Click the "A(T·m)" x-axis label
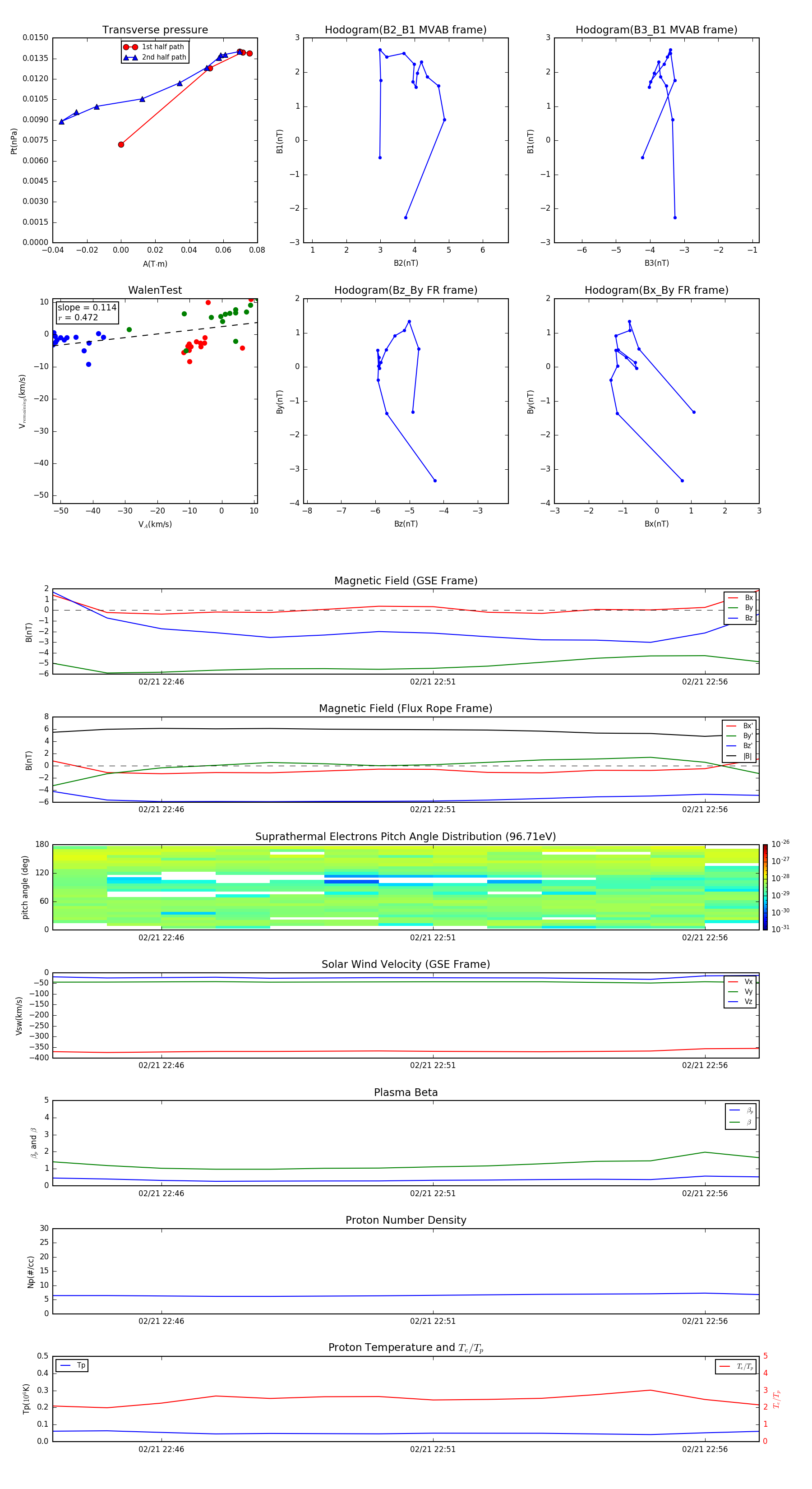Viewport: 812px width, 1489px height. [155, 264]
